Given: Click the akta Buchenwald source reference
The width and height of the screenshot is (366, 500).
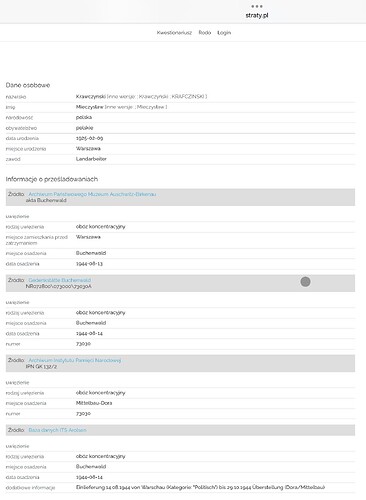Looking at the screenshot, I should tap(46, 200).
